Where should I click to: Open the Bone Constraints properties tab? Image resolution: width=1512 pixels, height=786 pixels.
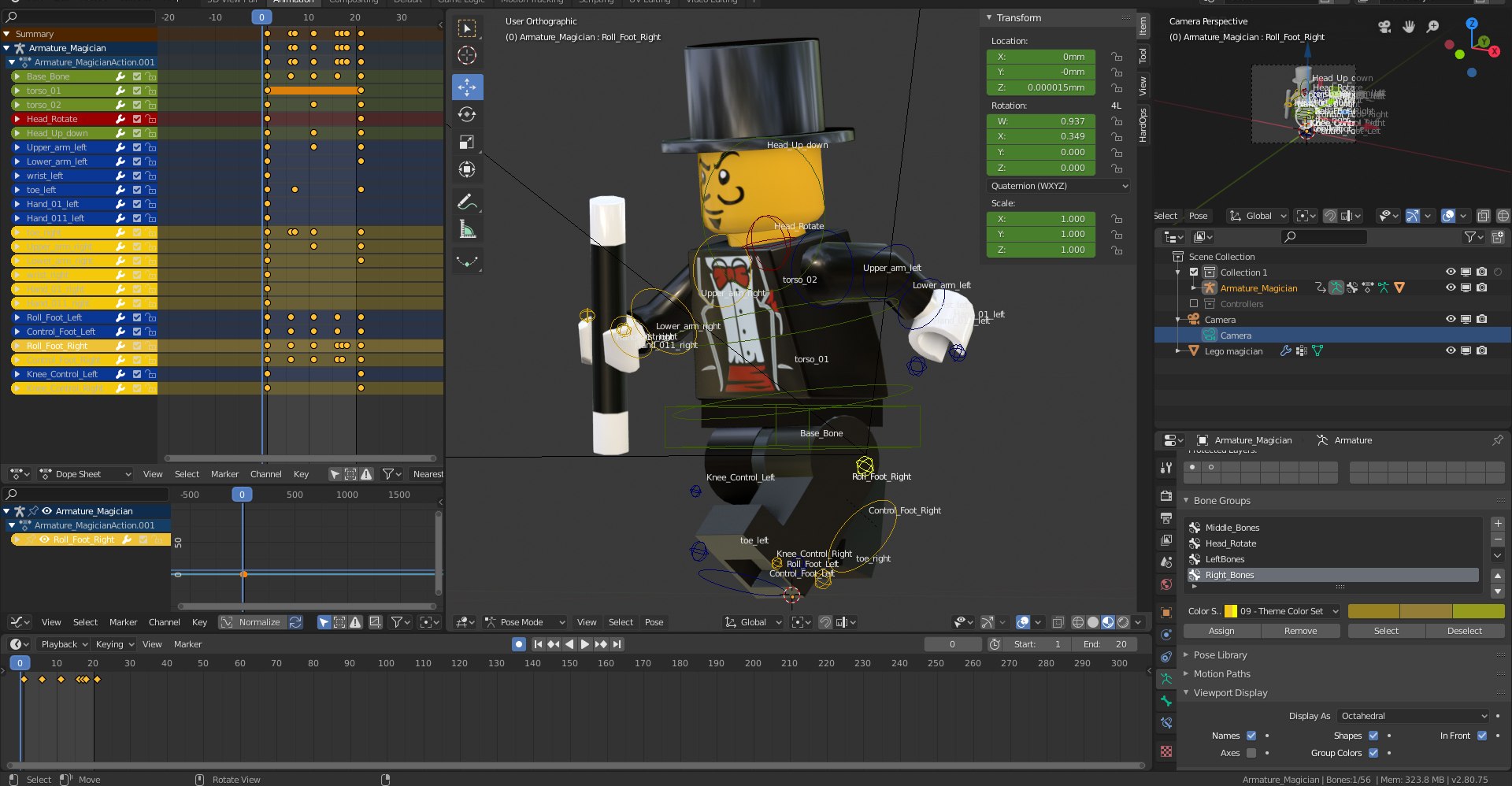point(1166,723)
